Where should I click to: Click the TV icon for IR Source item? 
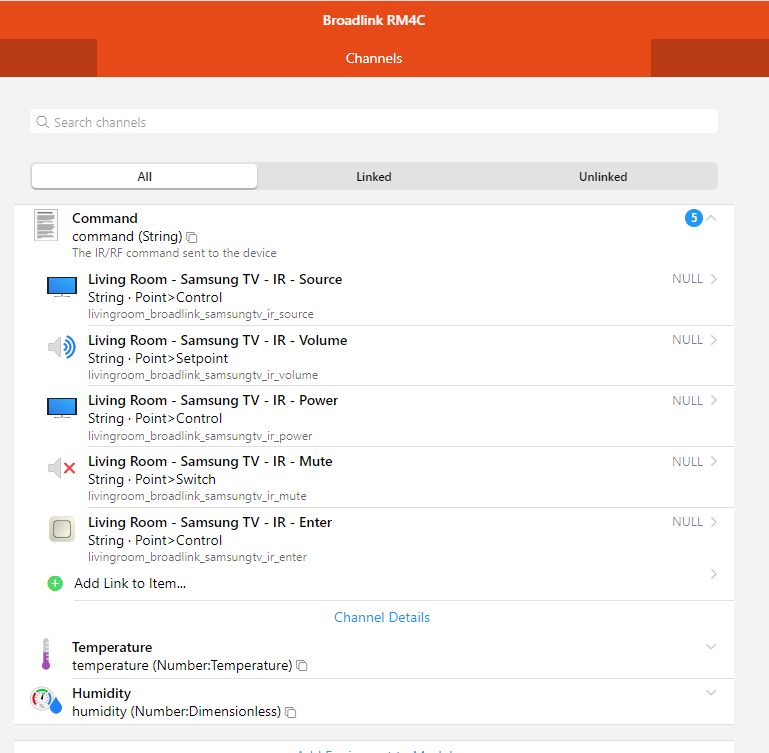(62, 287)
